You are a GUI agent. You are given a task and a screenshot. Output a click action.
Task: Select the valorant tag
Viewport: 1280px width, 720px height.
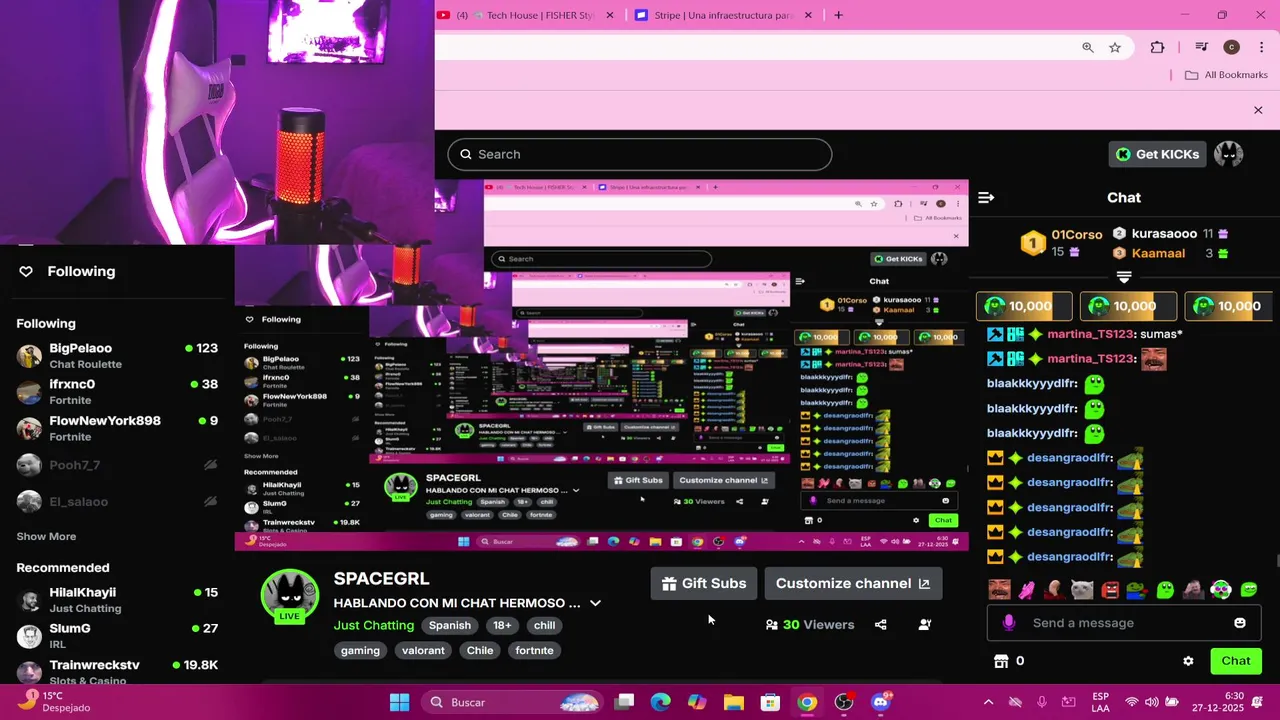click(423, 650)
